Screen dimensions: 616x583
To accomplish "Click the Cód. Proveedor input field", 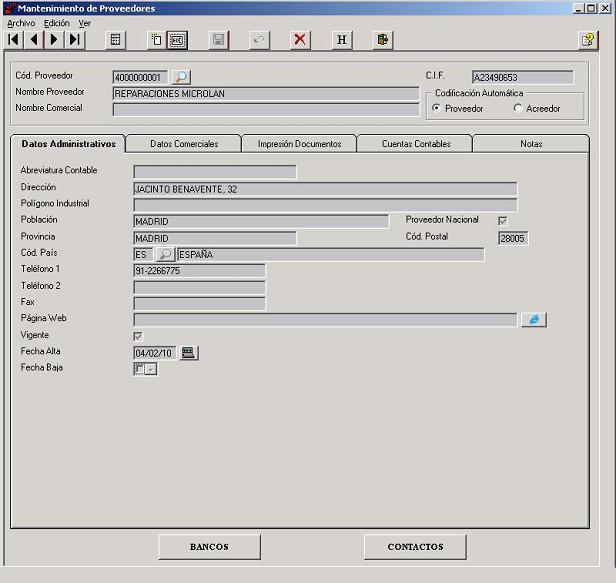I will pos(140,77).
